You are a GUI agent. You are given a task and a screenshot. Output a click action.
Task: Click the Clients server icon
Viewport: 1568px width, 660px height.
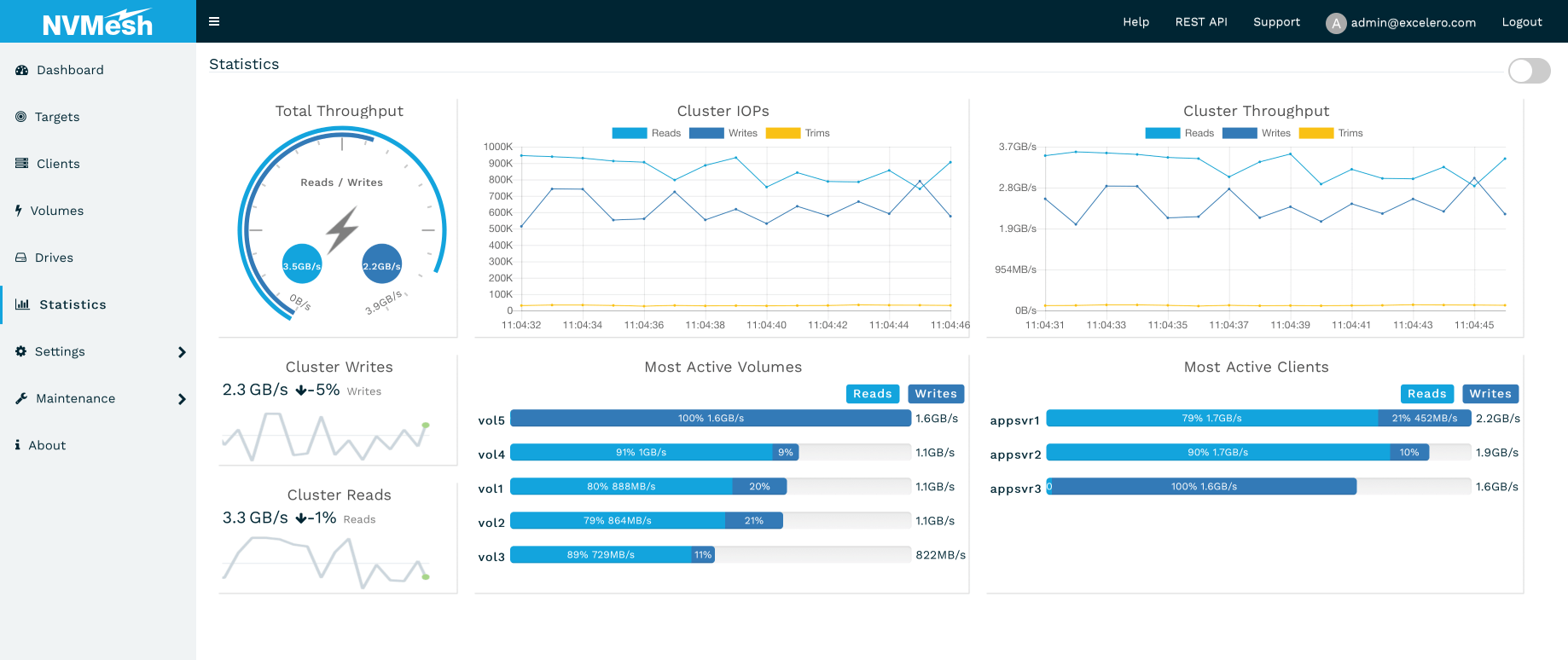21,164
